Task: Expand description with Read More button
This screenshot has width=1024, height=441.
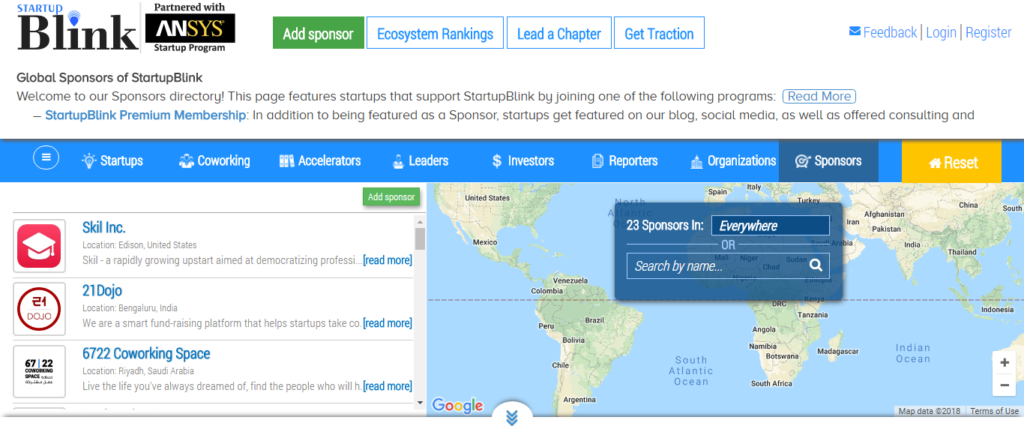Action: (x=819, y=96)
